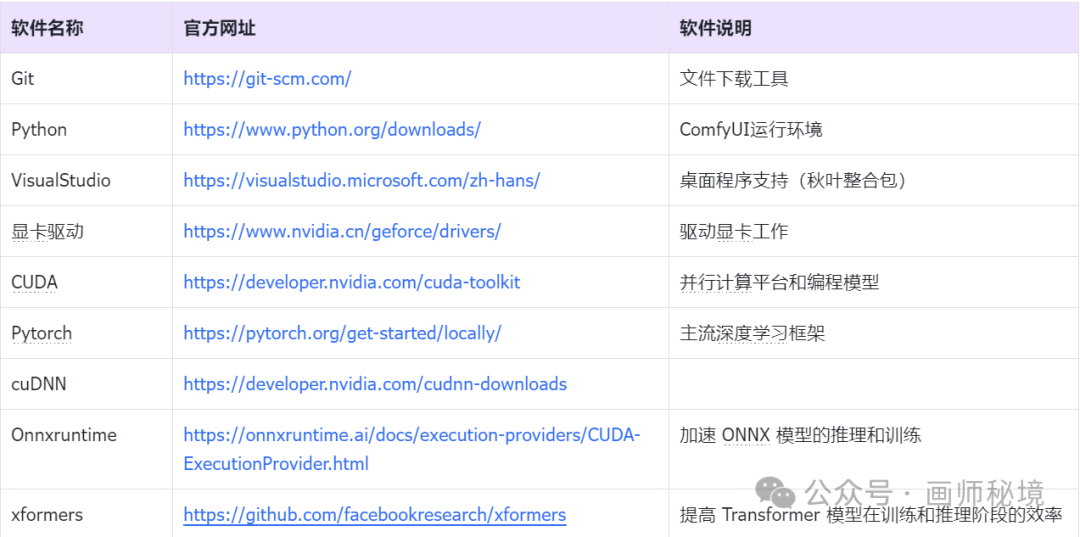
Task: Open the cudnn-downloads link
Action: pyautogui.click(x=375, y=384)
